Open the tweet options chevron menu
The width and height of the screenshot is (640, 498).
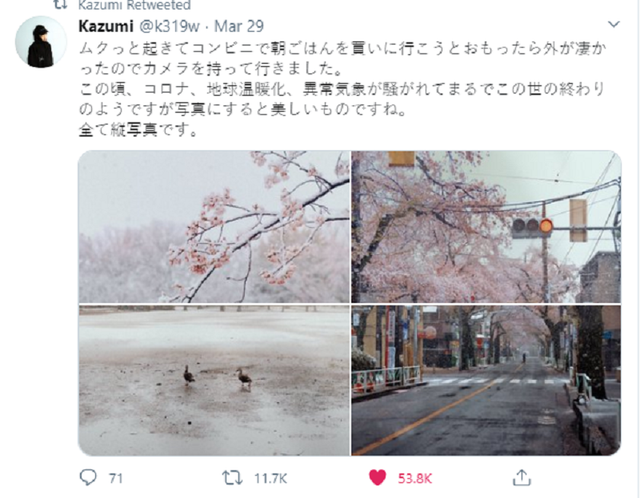[614, 24]
